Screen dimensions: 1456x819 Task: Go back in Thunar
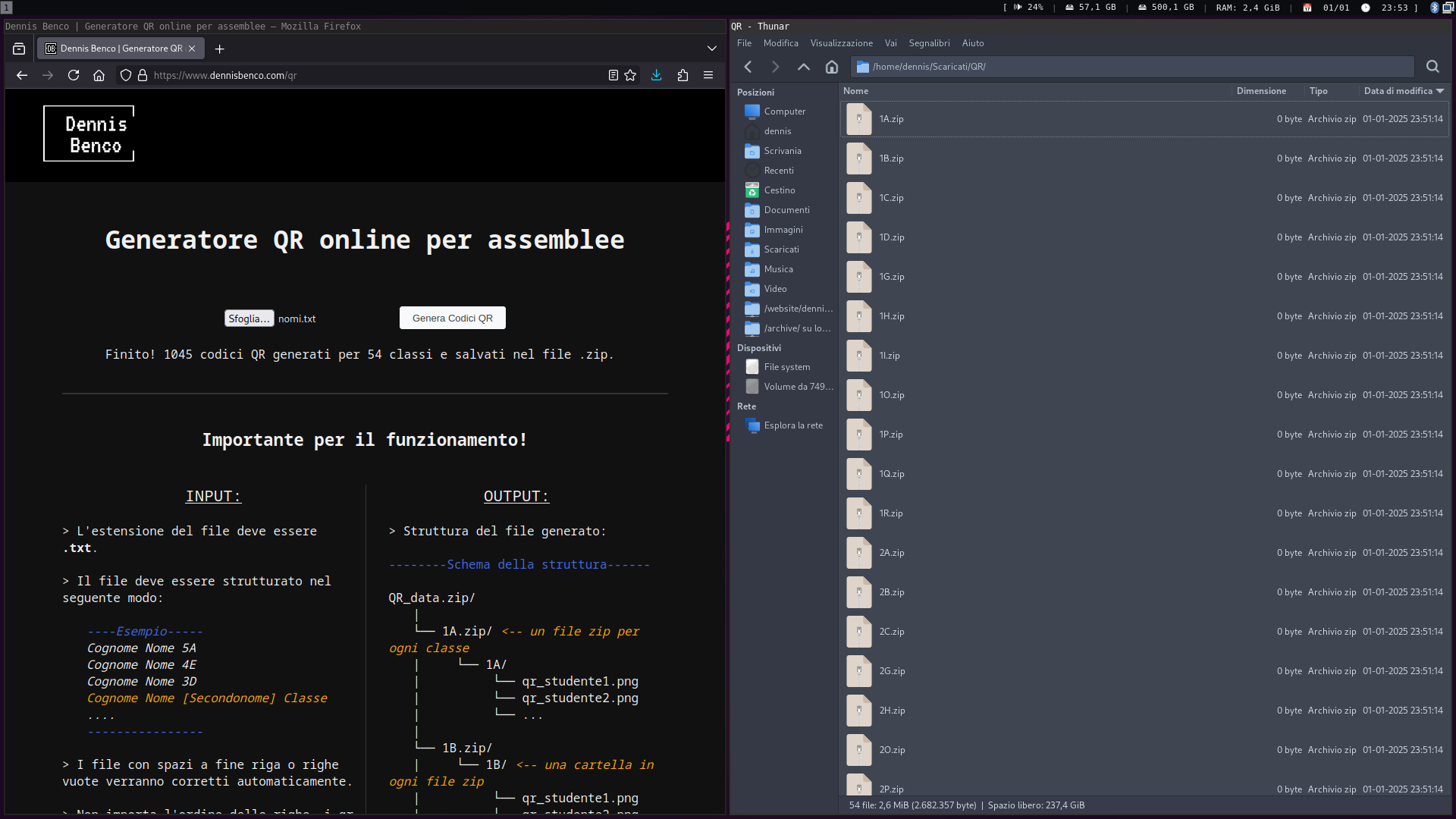pos(748,67)
